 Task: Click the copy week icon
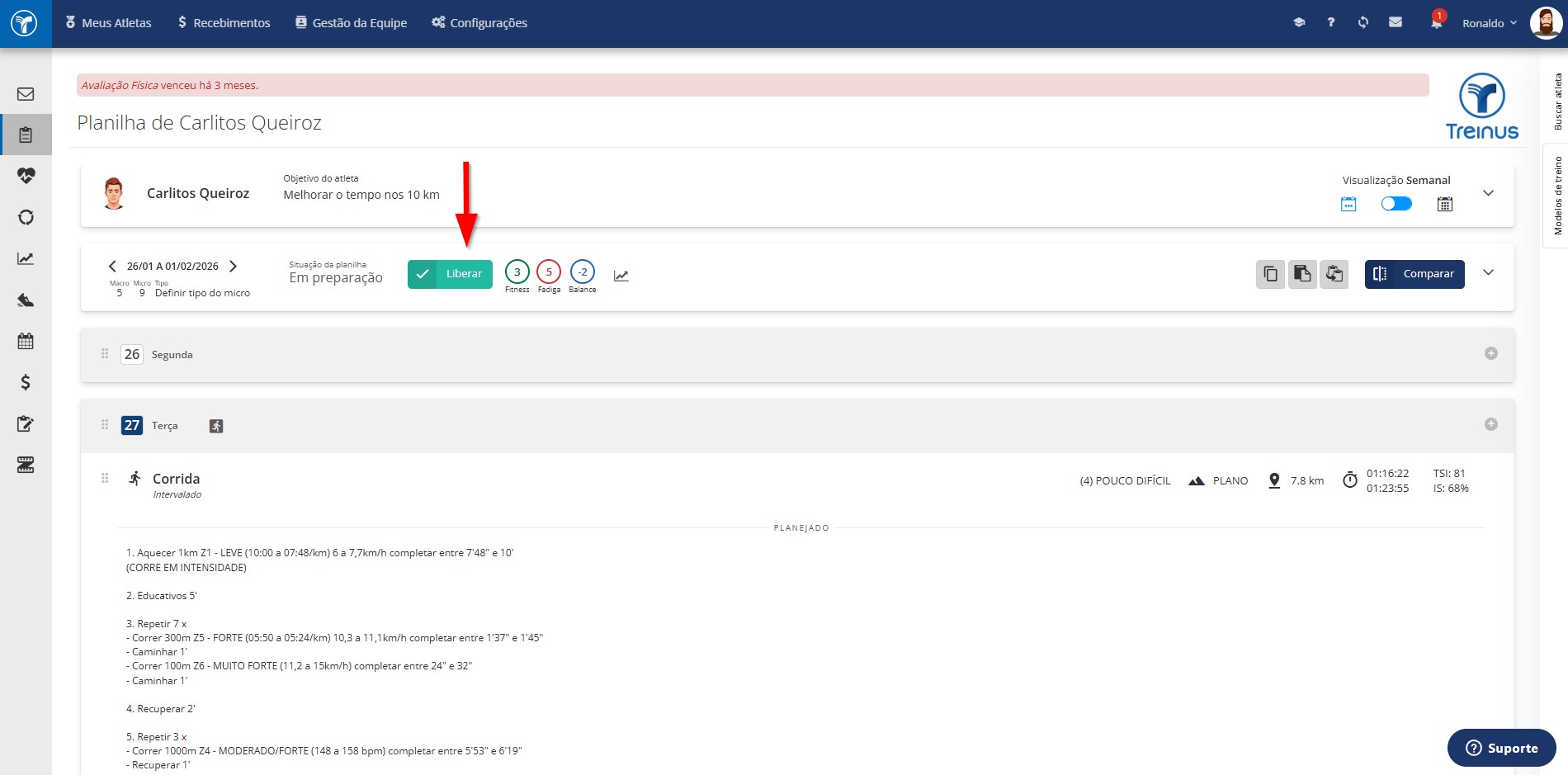click(x=1270, y=274)
